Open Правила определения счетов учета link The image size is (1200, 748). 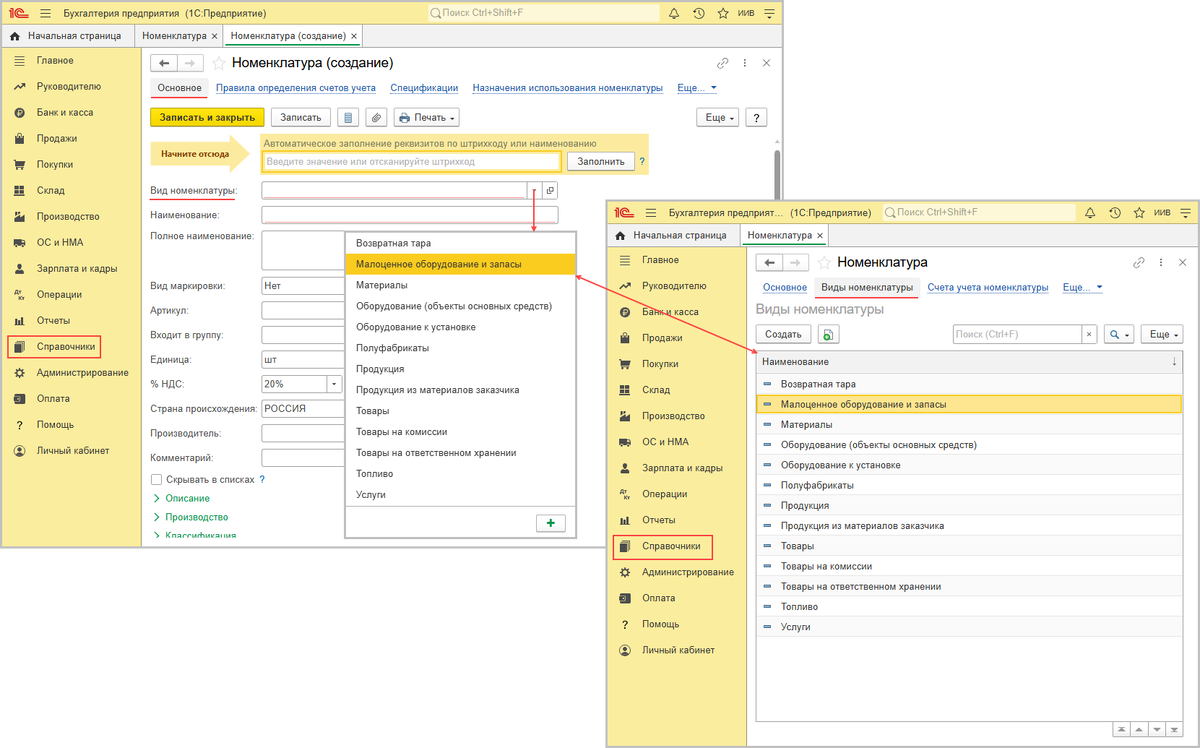click(x=296, y=88)
